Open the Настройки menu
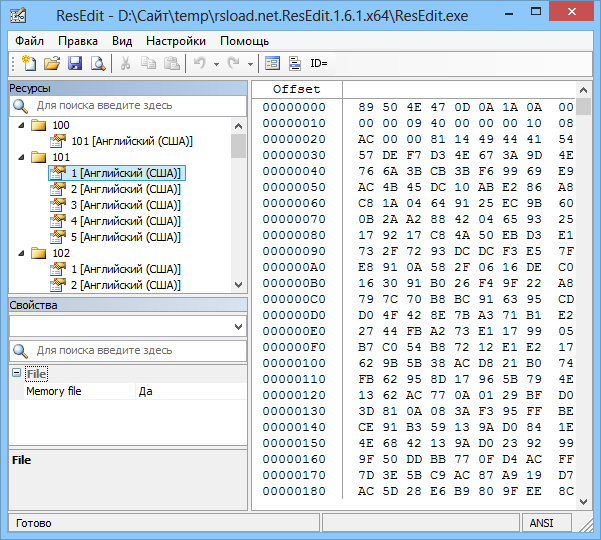Screen dimensions: 601x540 point(176,41)
